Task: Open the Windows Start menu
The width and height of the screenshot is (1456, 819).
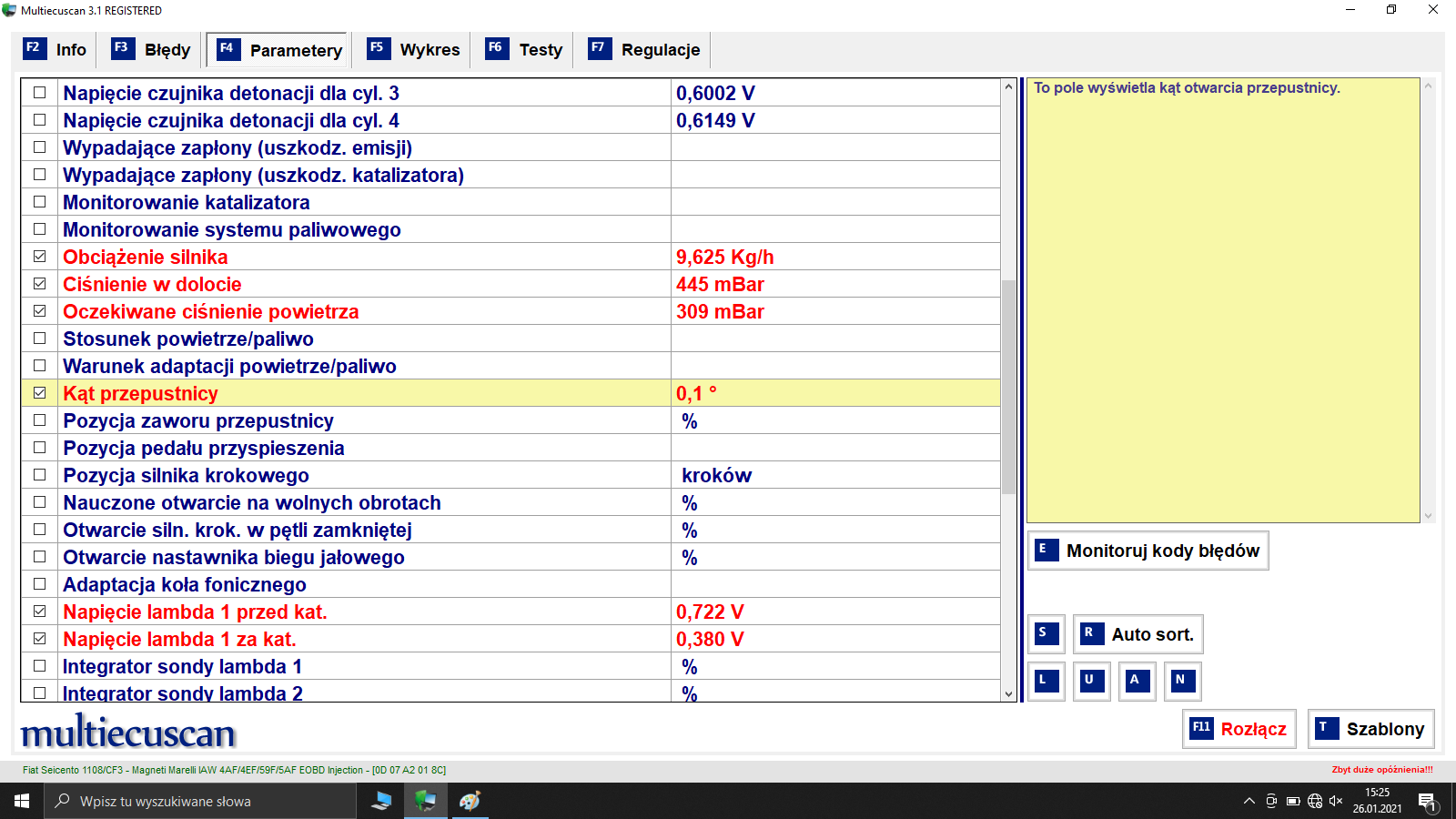Action: pyautogui.click(x=22, y=801)
